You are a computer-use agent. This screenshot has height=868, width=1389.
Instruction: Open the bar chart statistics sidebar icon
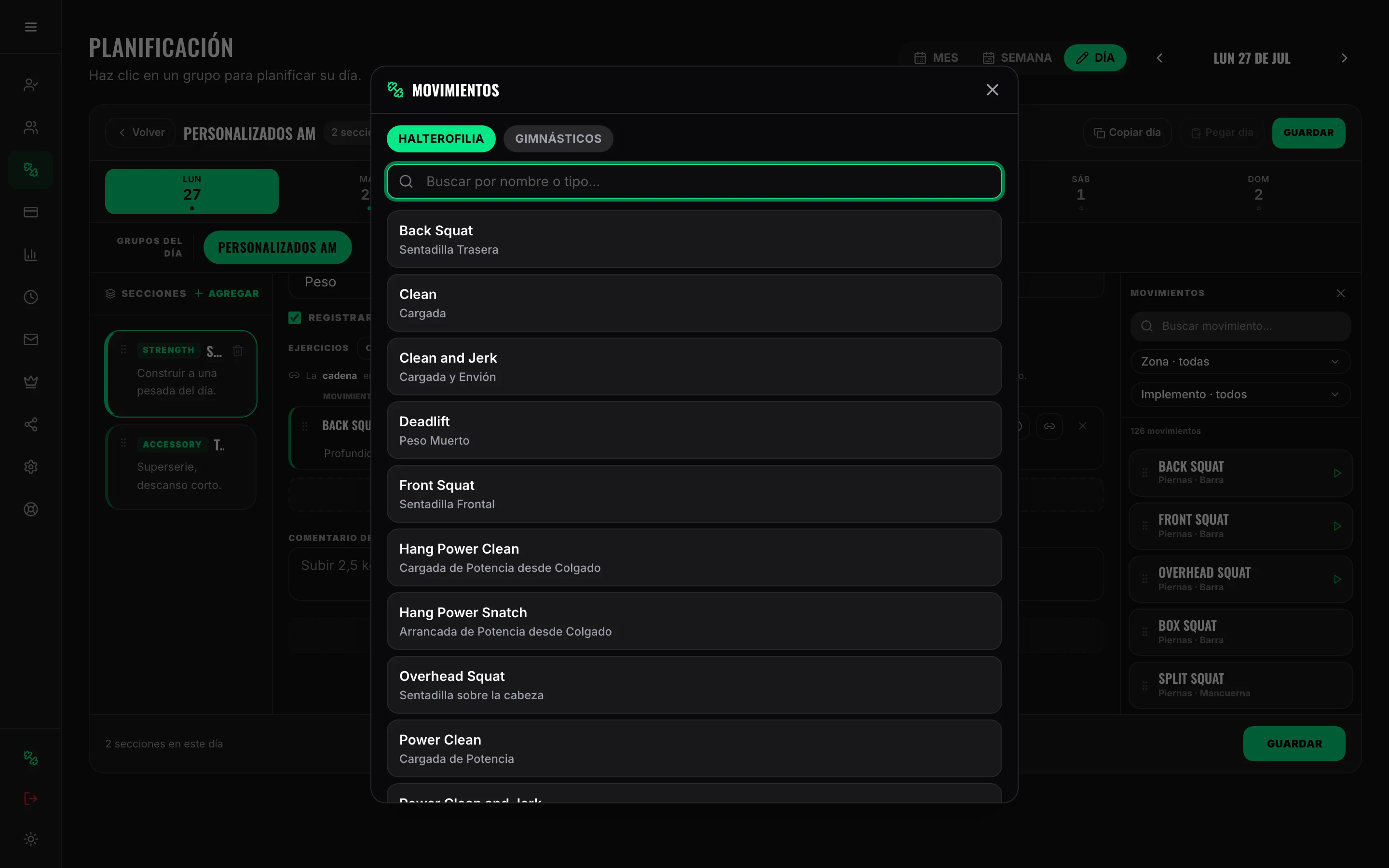[x=31, y=254]
